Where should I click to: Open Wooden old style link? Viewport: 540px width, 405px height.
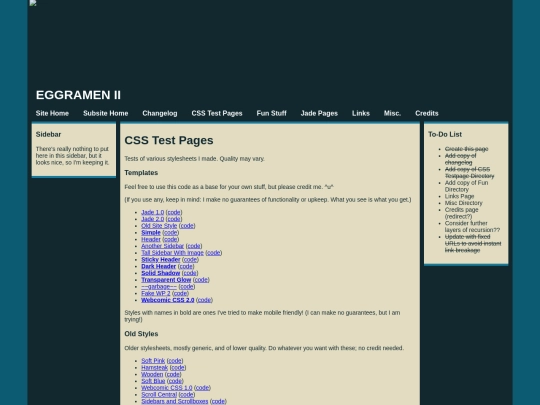point(152,374)
